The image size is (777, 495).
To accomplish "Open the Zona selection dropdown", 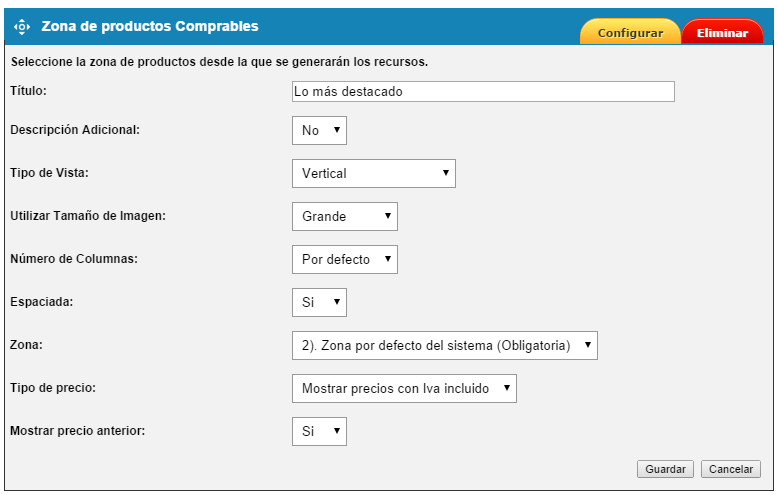I will (x=444, y=345).
